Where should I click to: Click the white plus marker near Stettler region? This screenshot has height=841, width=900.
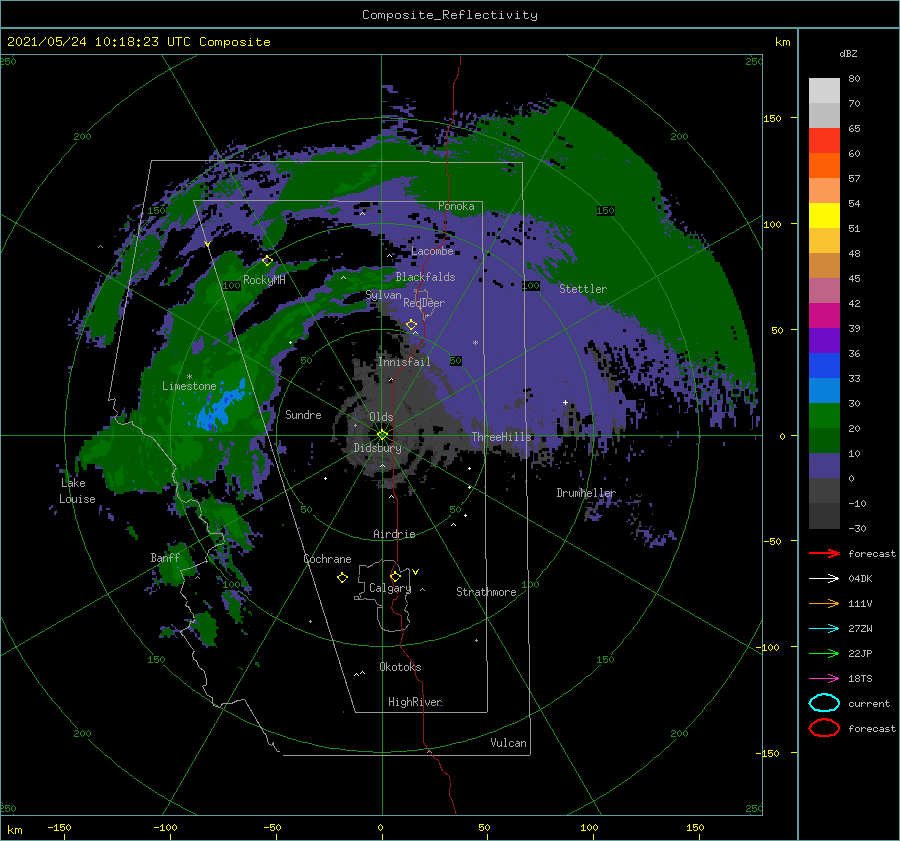tap(565, 402)
